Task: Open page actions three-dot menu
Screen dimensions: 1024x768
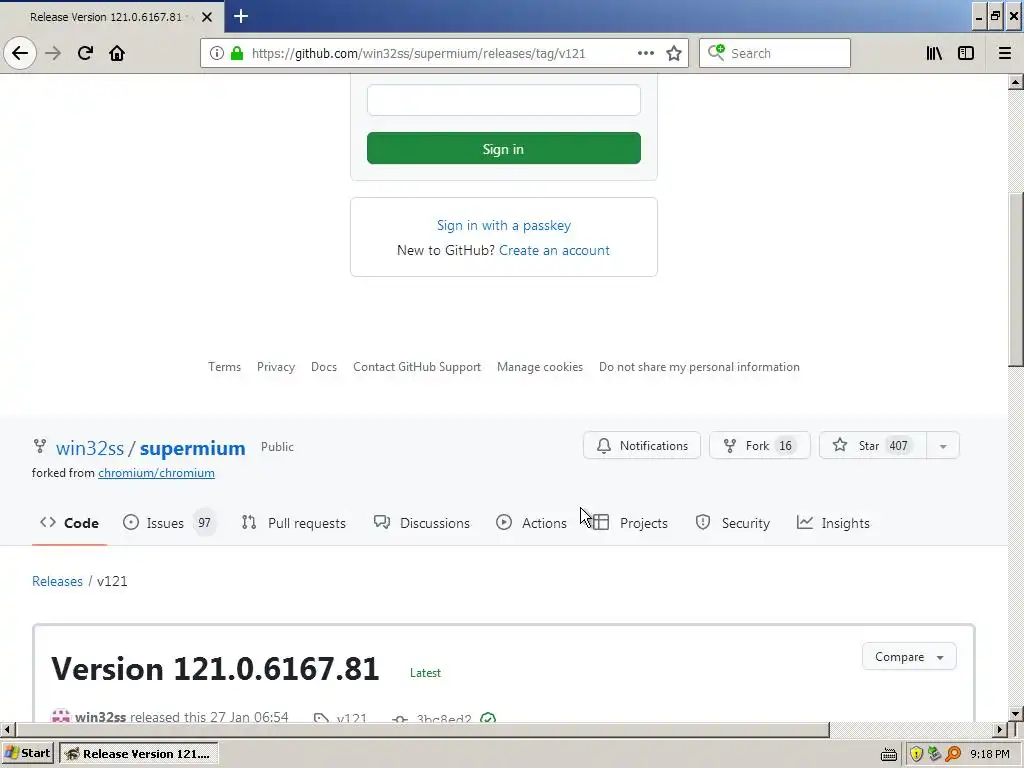Action: click(x=645, y=53)
